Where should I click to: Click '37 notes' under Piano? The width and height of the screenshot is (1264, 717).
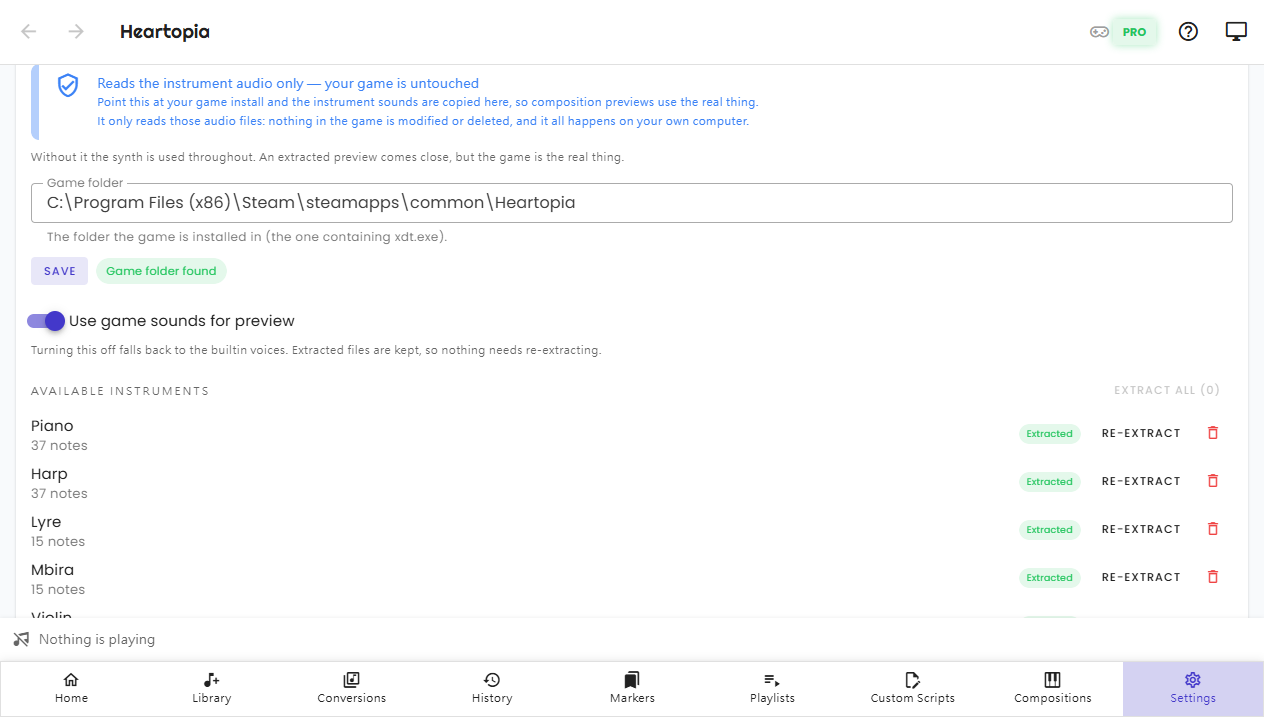pos(59,446)
